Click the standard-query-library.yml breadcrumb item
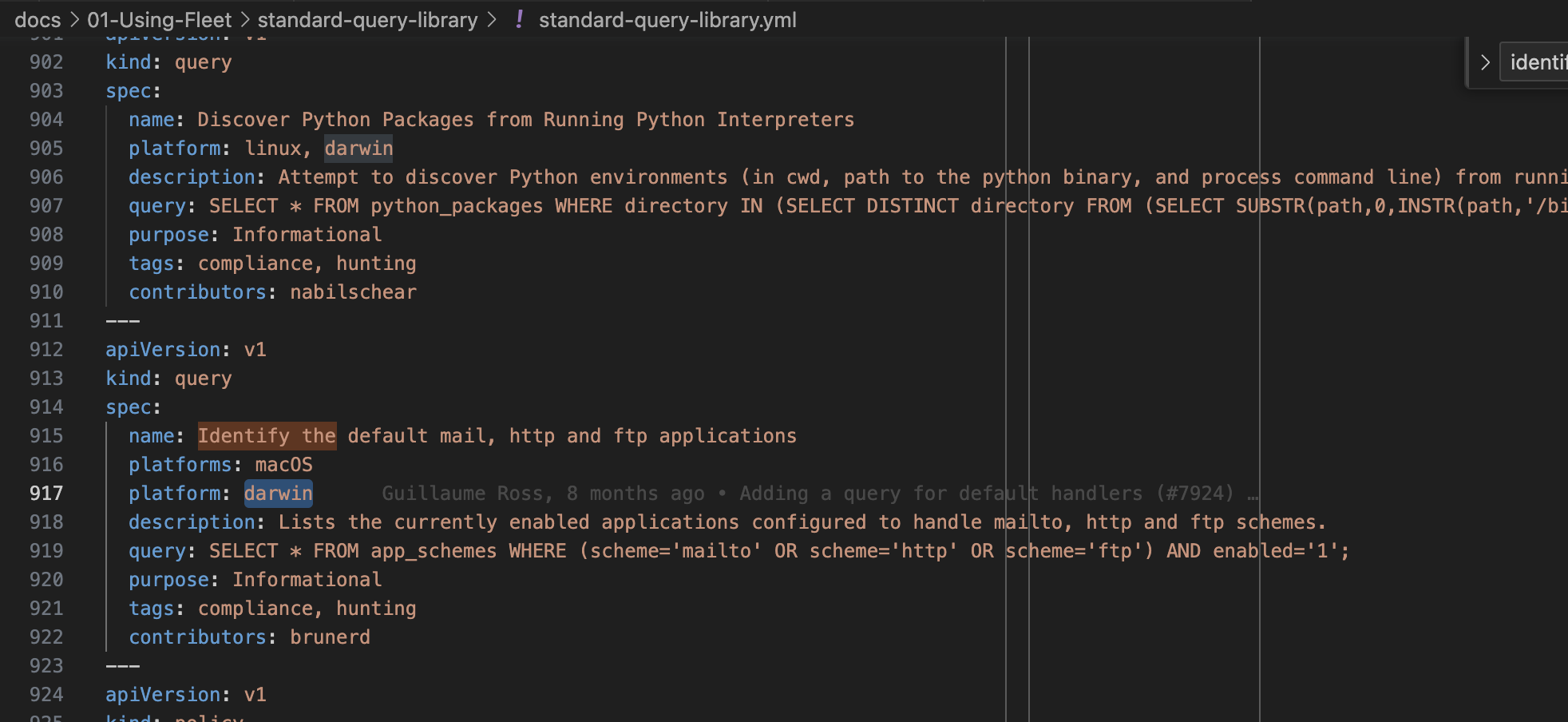The height and width of the screenshot is (722, 1568). click(667, 20)
